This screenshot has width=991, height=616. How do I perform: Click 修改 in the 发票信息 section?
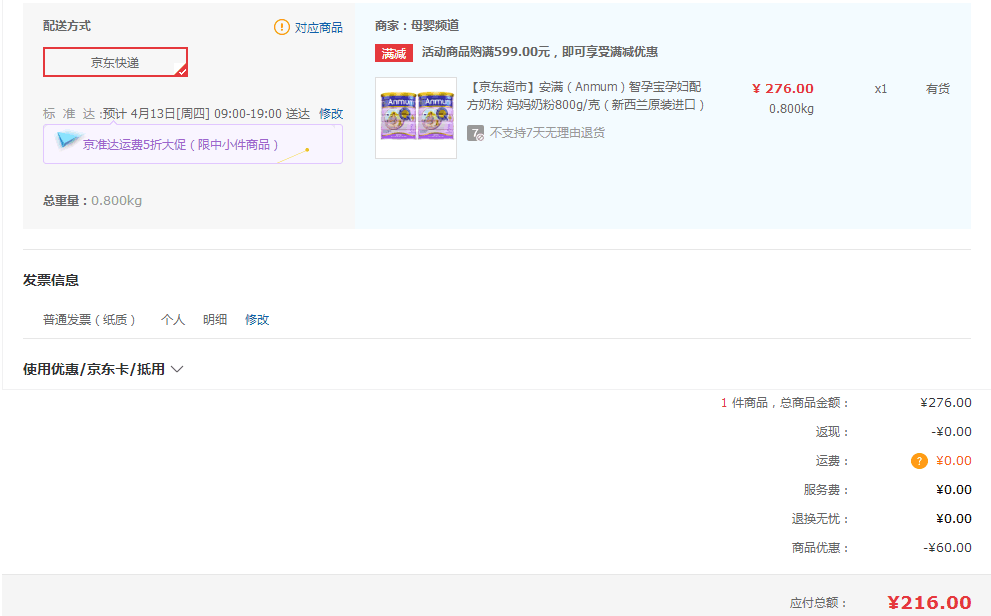click(257, 320)
